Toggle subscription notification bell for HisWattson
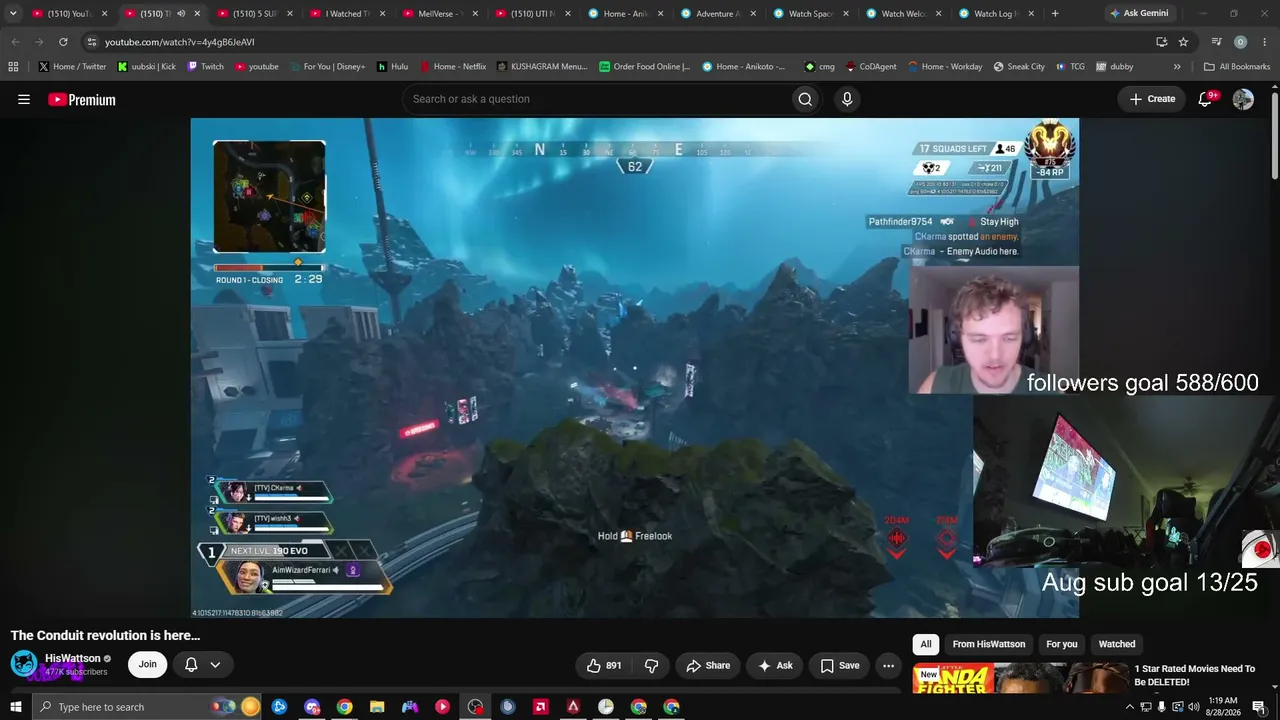The width and height of the screenshot is (1280, 720). 191,665
